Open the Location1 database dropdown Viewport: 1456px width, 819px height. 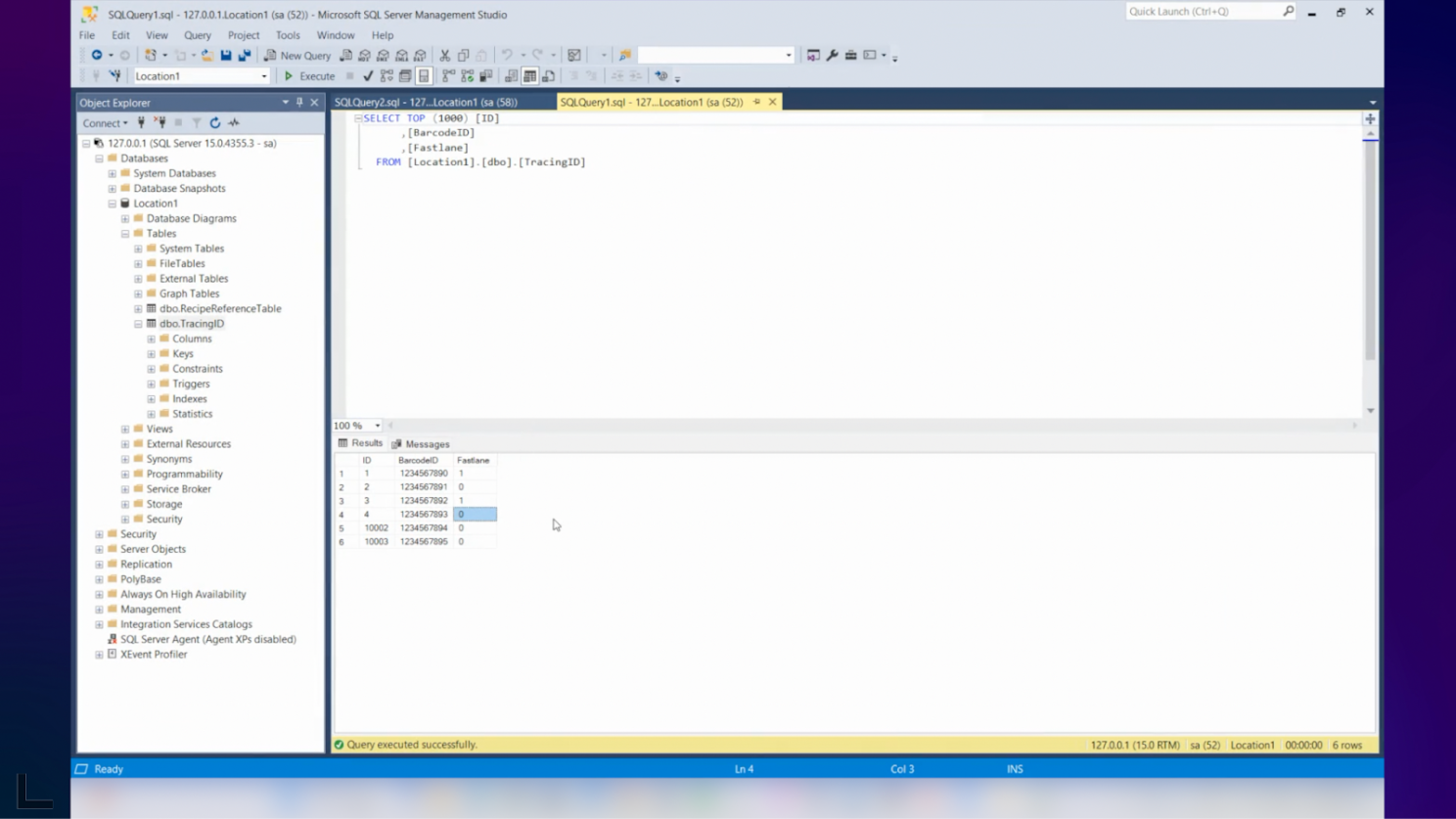[x=263, y=76]
